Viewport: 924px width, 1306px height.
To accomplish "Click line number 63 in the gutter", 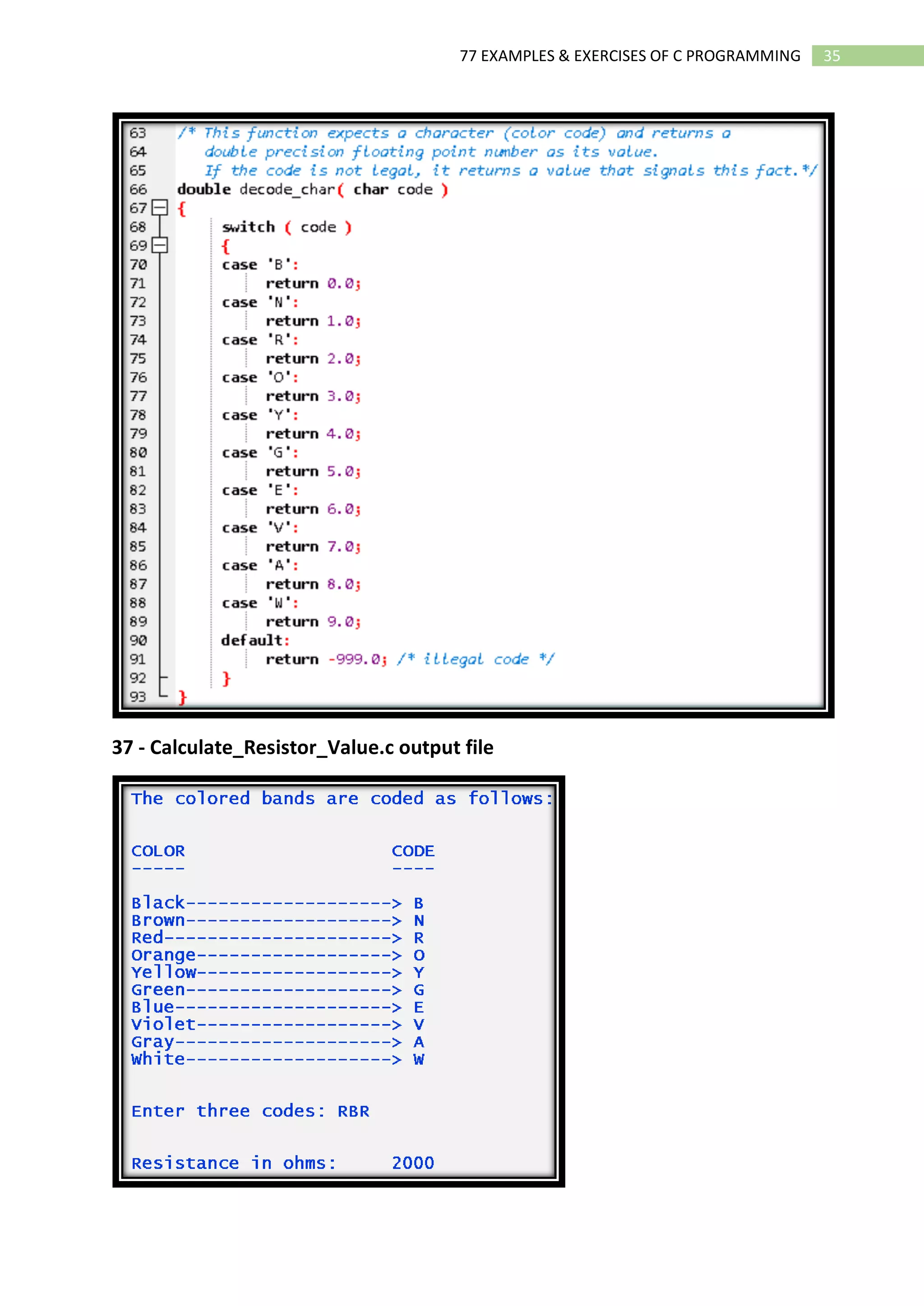I will (x=138, y=133).
